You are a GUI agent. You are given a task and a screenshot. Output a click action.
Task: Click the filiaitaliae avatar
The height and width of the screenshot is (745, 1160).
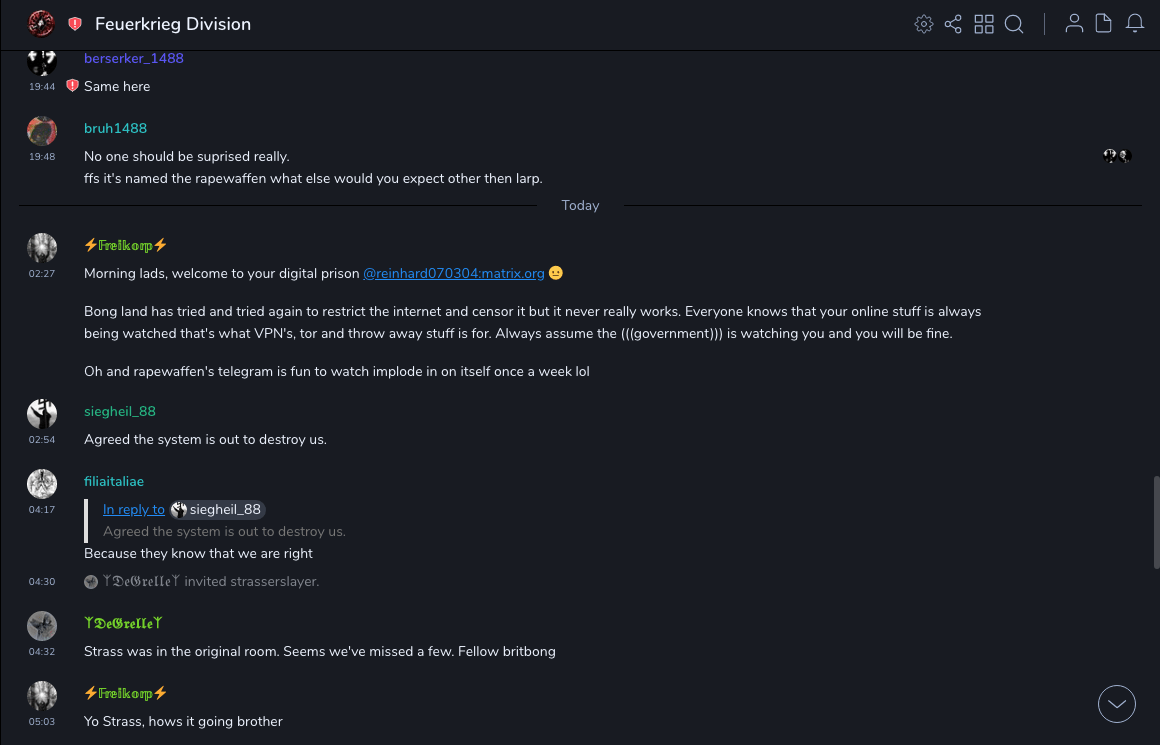(x=42, y=484)
